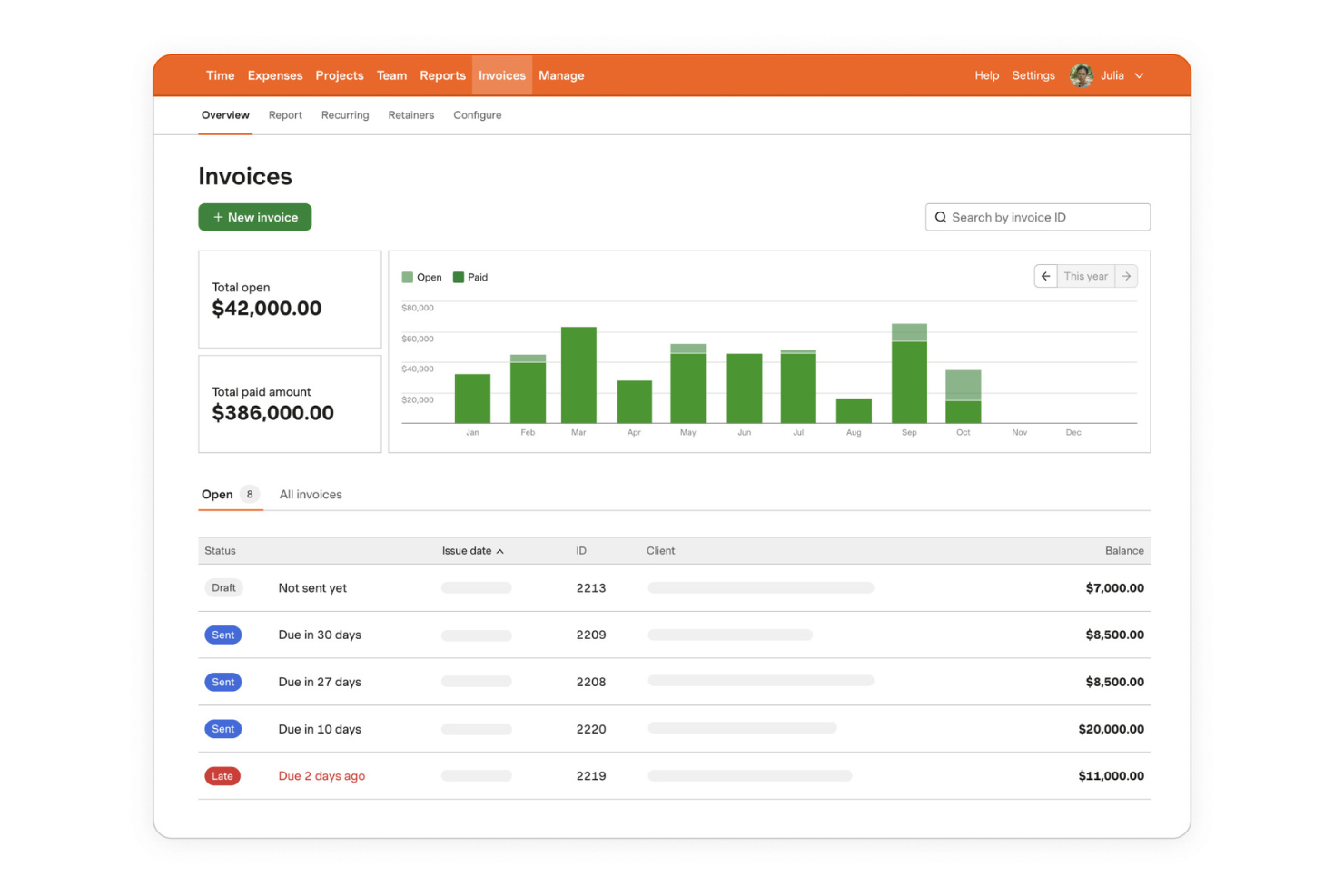Screen dimensions: 1344x896
Task: Toggle the Paid legend item on the chart
Action: point(470,277)
